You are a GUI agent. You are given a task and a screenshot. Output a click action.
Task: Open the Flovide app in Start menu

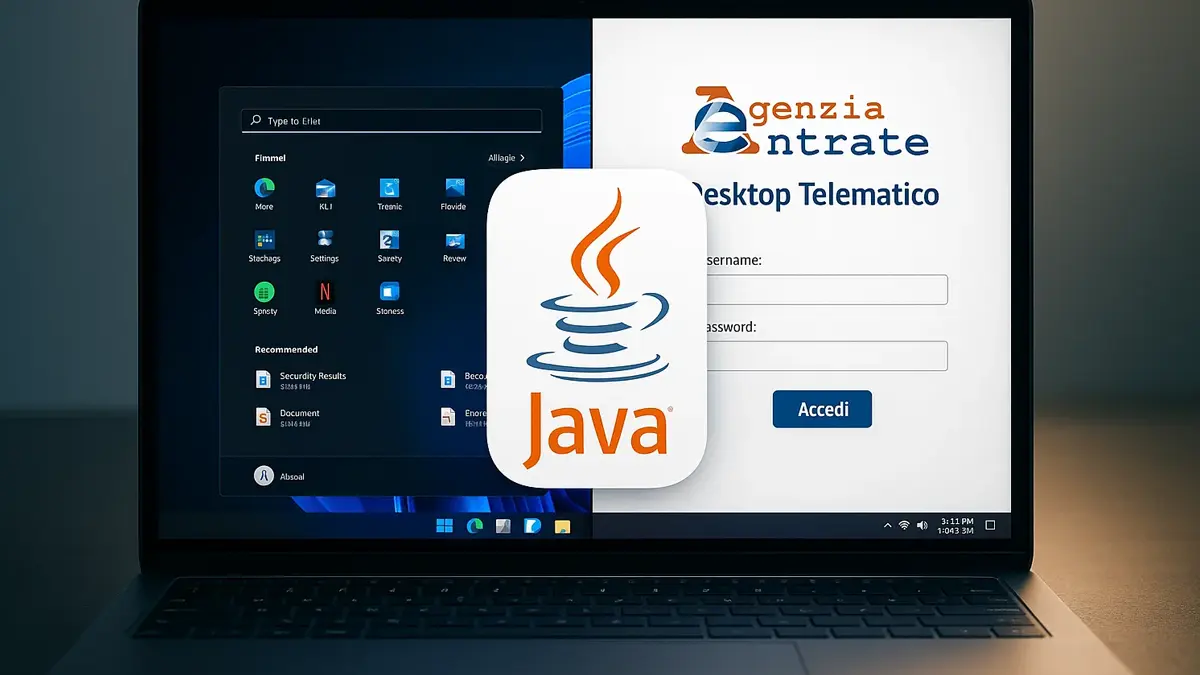[x=454, y=188]
